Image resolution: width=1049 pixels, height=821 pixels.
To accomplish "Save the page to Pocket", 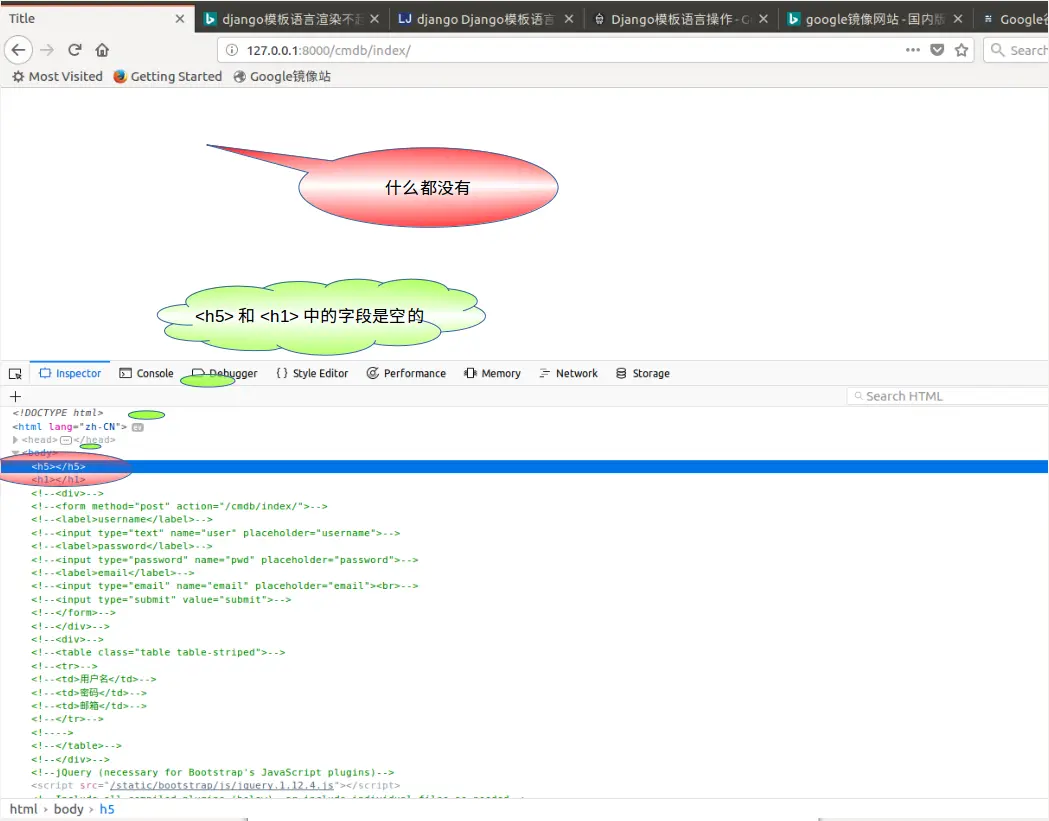I will [x=937, y=50].
